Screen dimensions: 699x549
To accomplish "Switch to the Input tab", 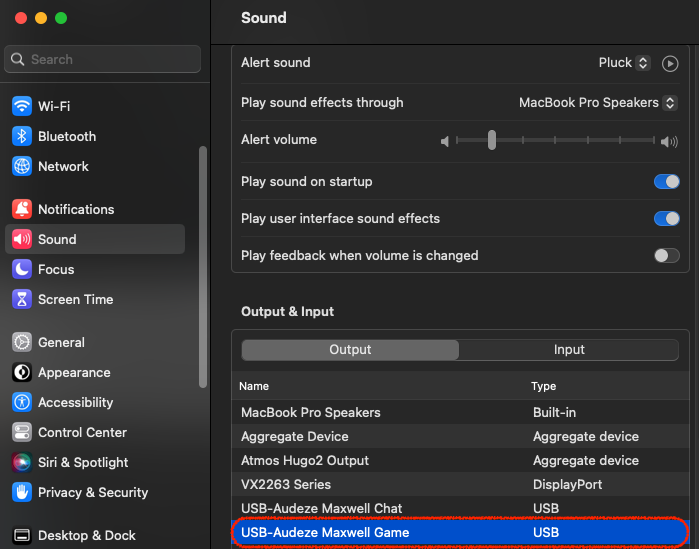I will pos(568,350).
